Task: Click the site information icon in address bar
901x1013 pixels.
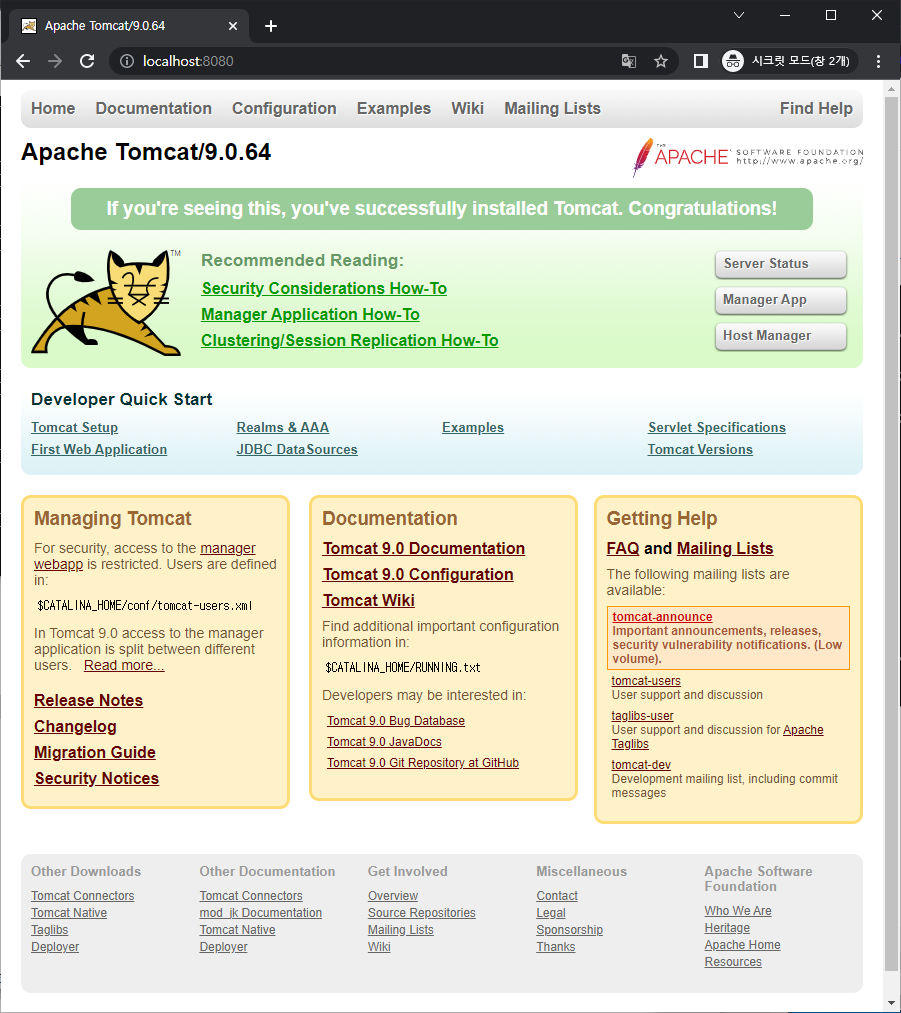Action: coord(127,61)
